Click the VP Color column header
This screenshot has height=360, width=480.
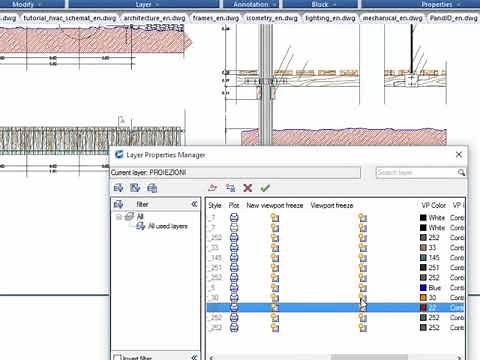[434, 205]
